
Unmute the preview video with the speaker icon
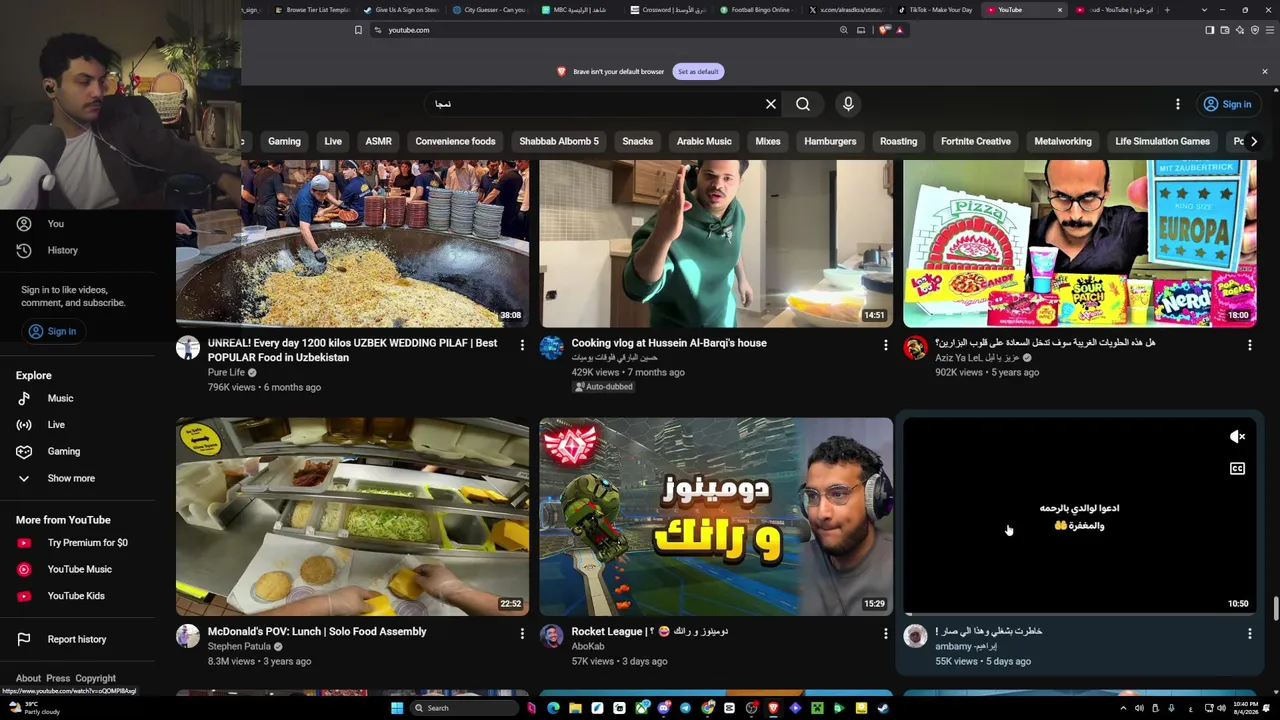tap(1237, 437)
